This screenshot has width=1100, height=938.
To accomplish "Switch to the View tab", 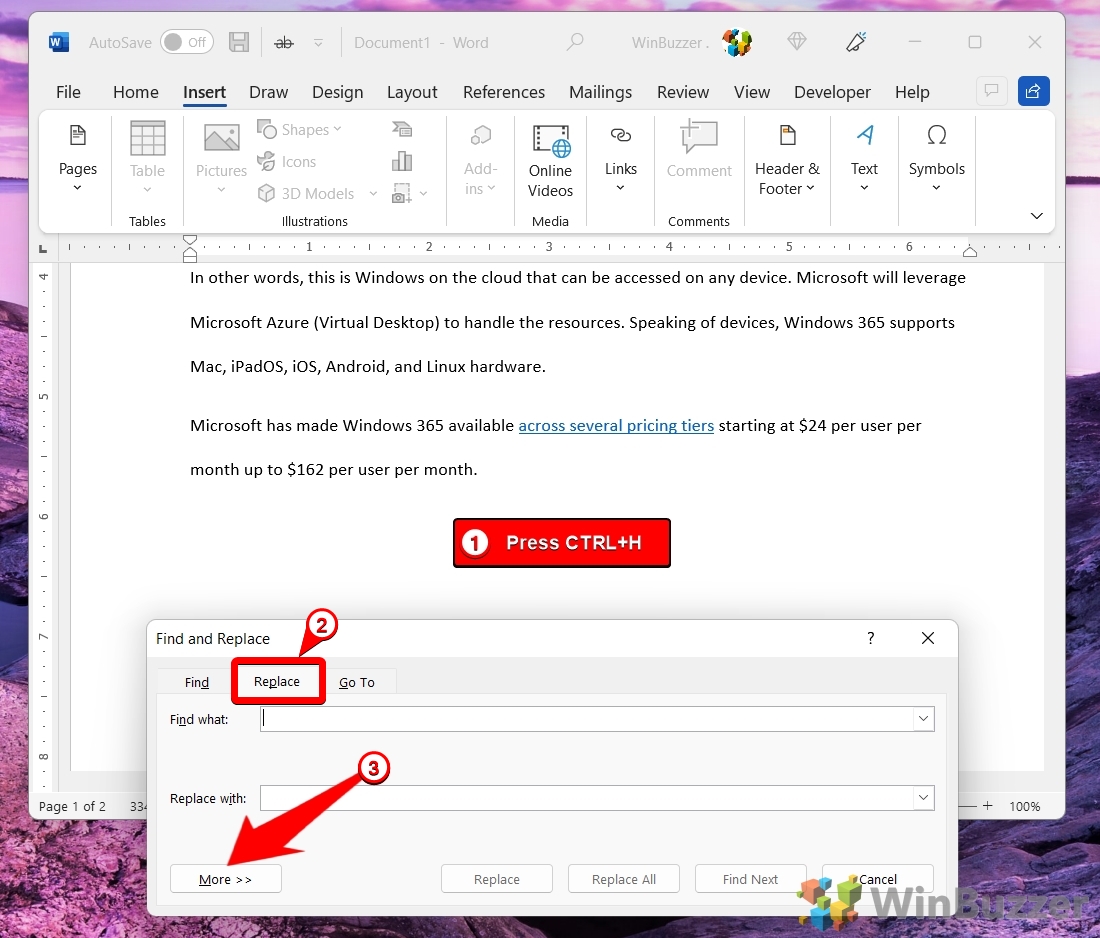I will point(751,92).
